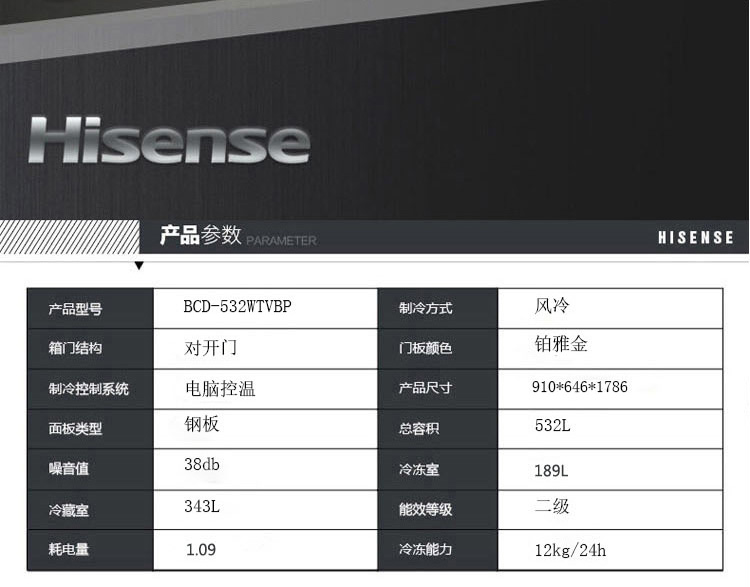Click the HISENSE text in the header bar
Viewport: 750px width, 587px height.
(x=695, y=237)
